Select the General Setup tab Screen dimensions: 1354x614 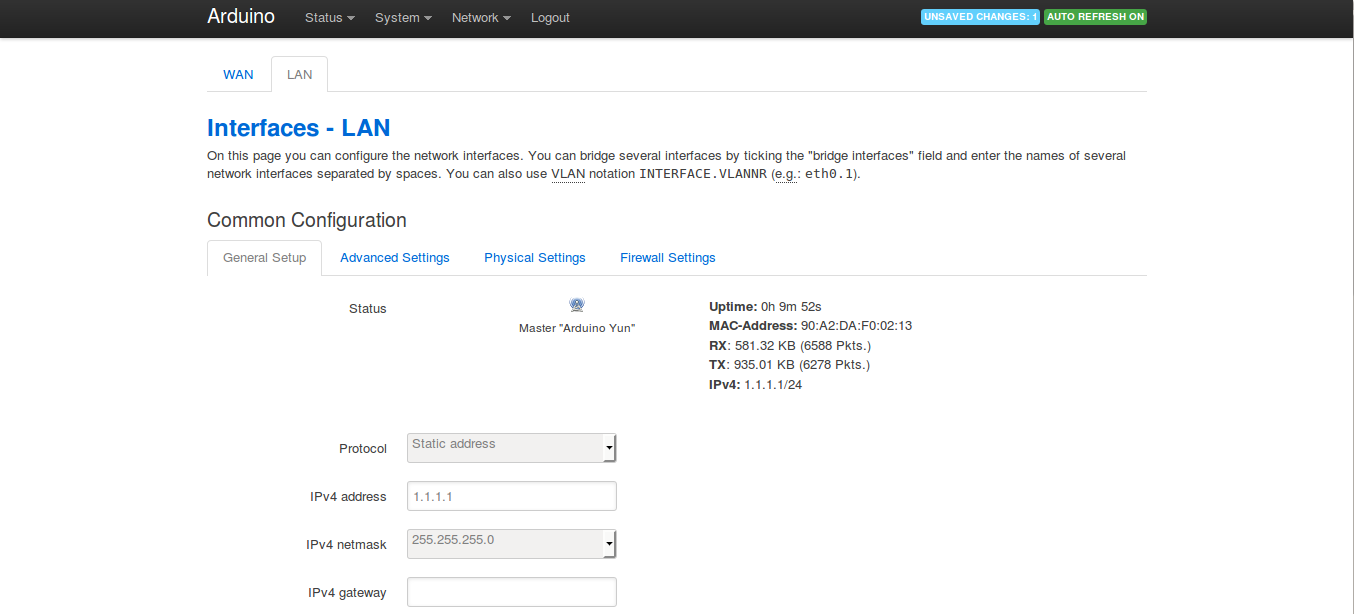[264, 257]
